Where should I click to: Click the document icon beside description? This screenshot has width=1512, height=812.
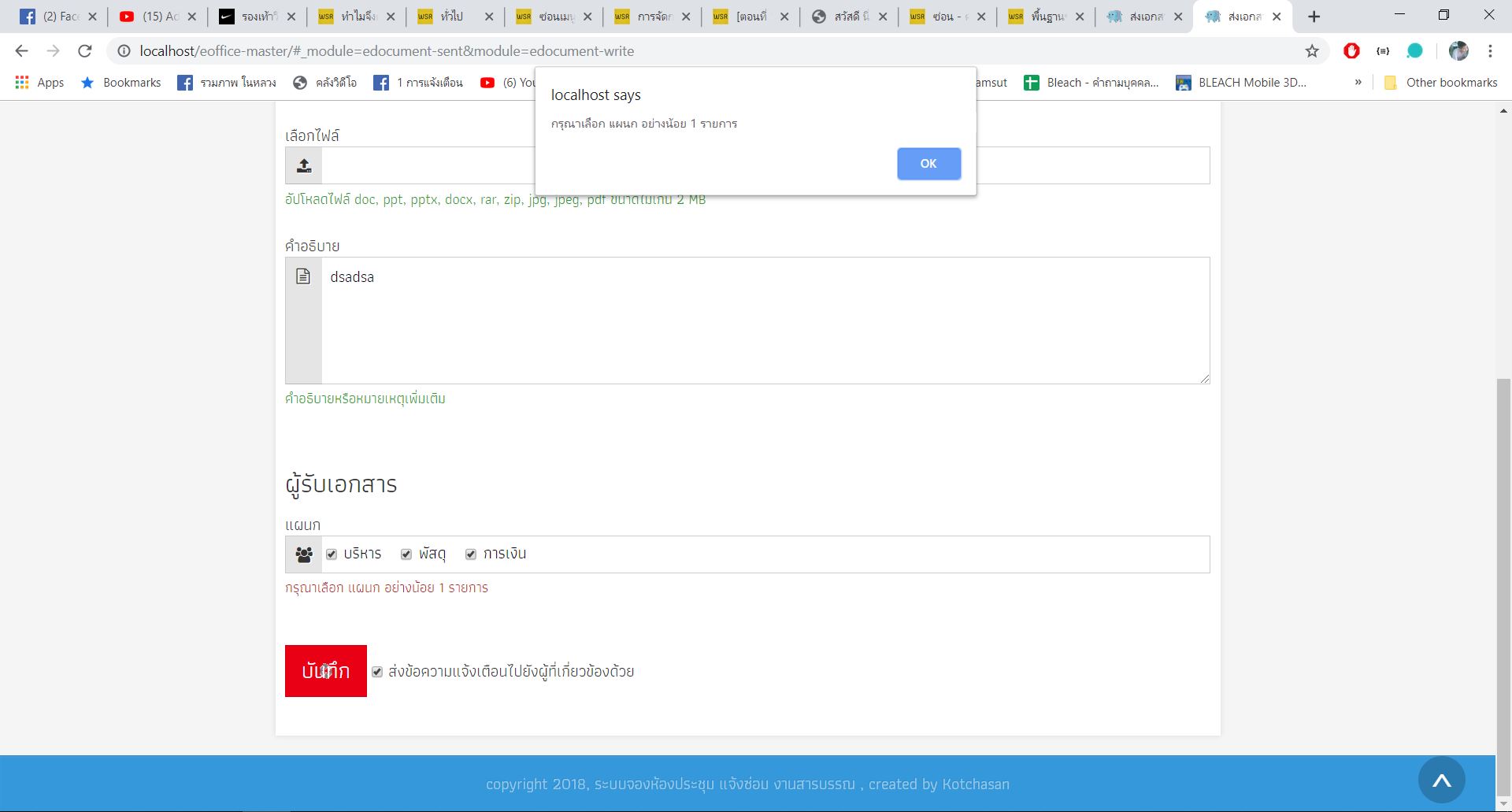click(303, 276)
